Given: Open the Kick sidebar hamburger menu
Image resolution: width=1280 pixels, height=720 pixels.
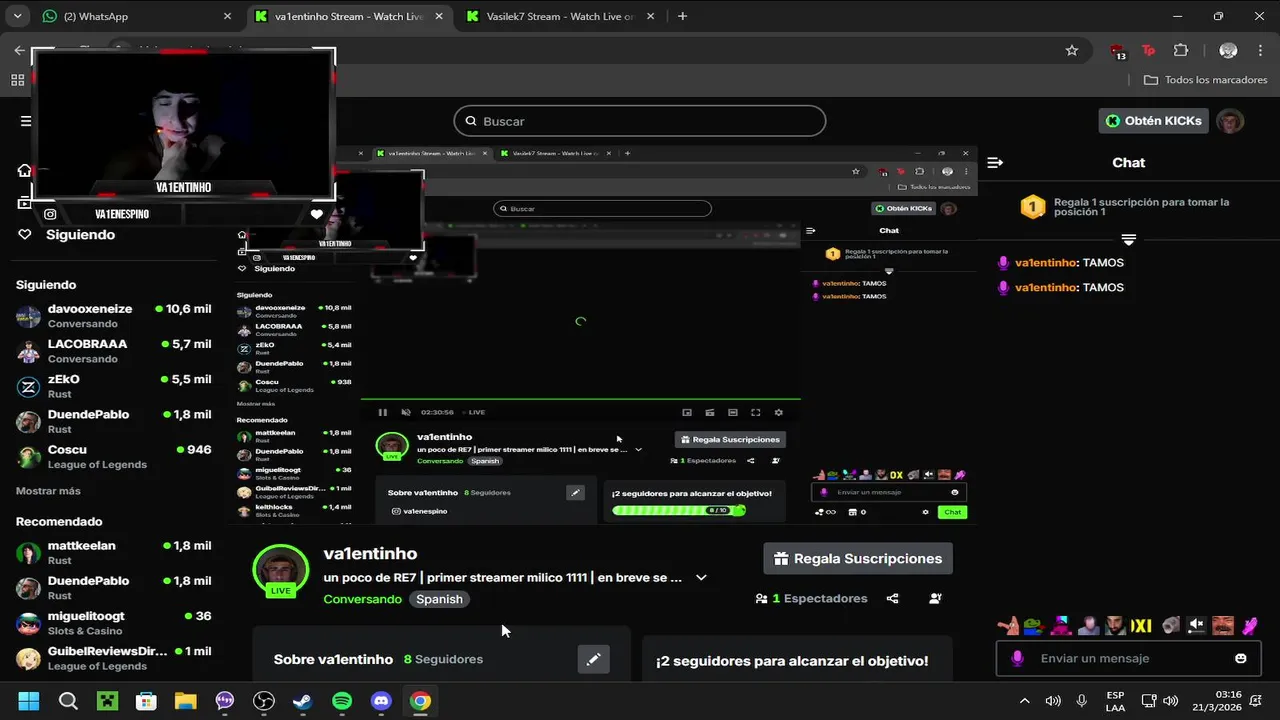Looking at the screenshot, I should tap(25, 121).
